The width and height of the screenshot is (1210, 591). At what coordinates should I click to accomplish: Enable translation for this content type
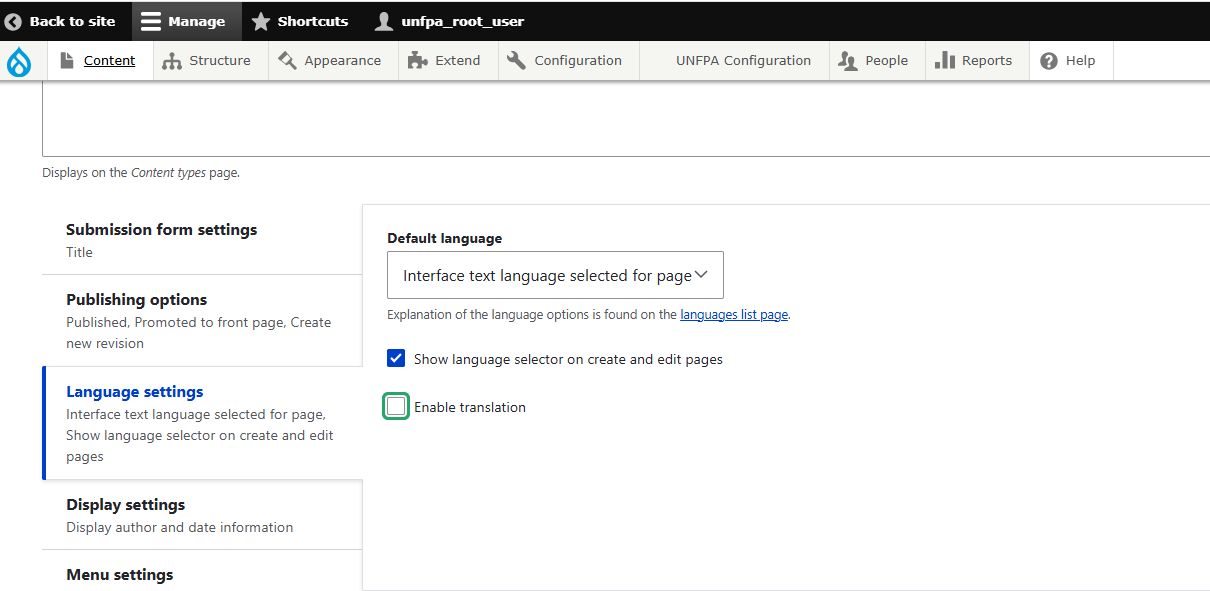click(x=396, y=406)
